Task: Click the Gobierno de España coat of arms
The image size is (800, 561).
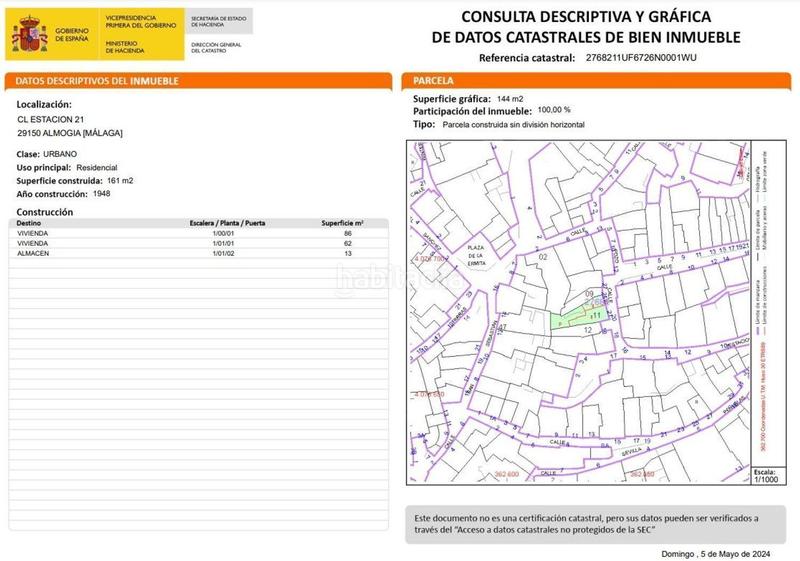Action: (29, 34)
